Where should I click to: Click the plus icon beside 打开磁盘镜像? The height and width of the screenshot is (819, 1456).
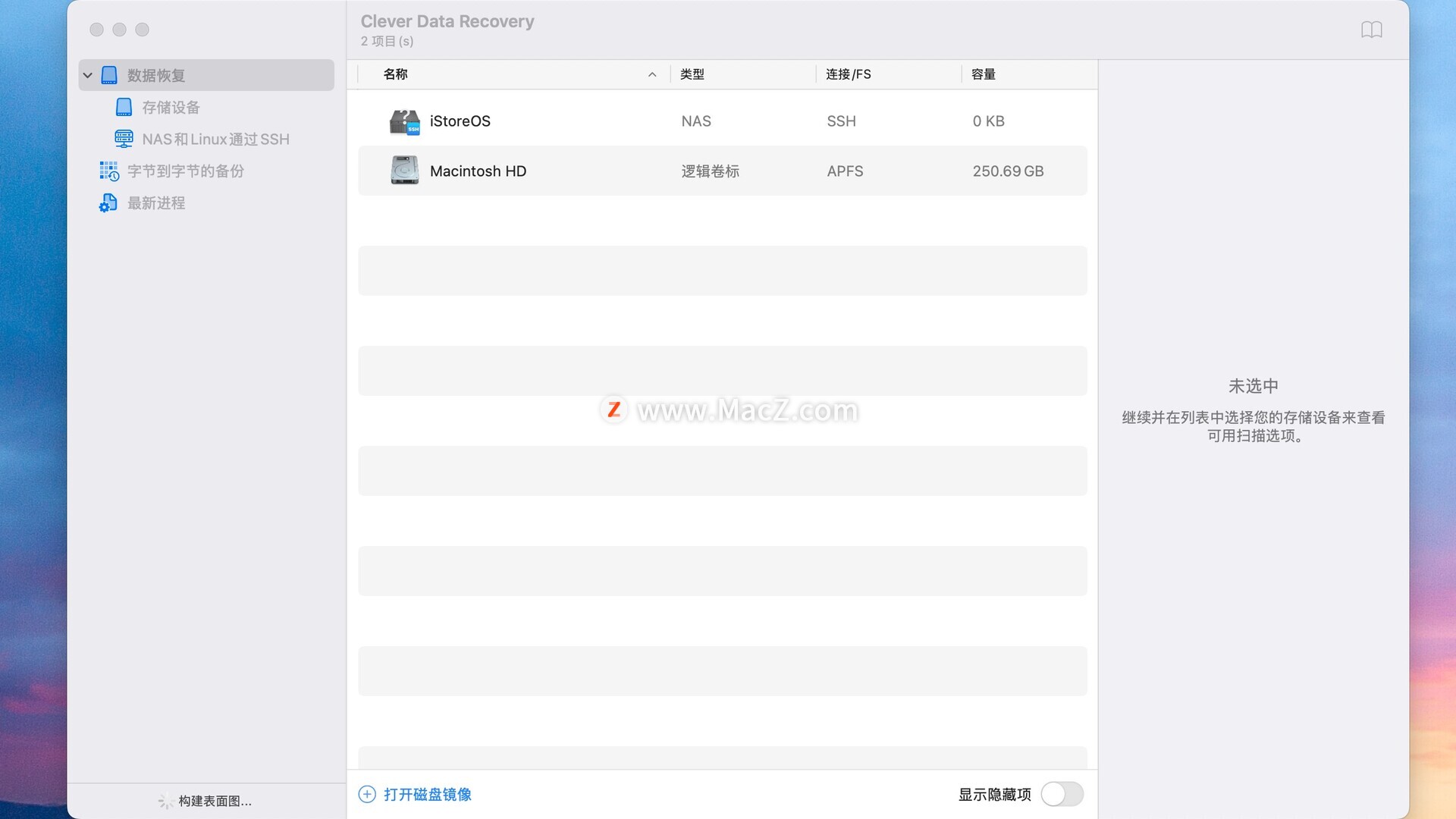(367, 794)
